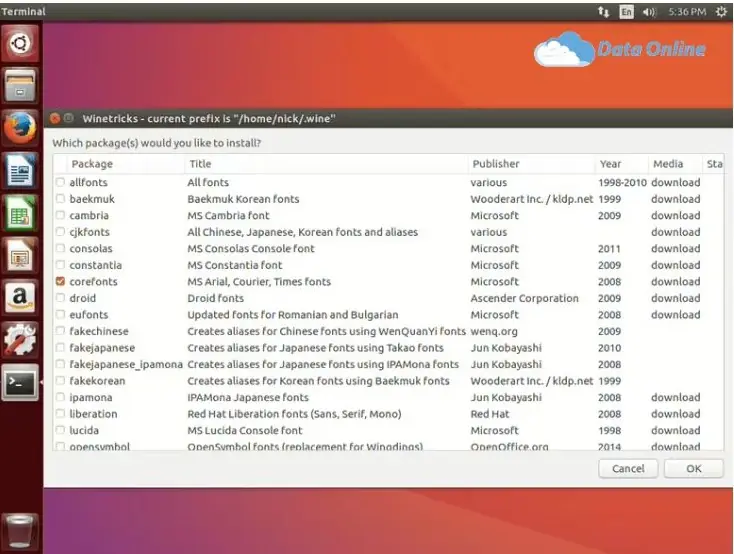
Task: Launch Firefox from the dock
Action: [20, 128]
